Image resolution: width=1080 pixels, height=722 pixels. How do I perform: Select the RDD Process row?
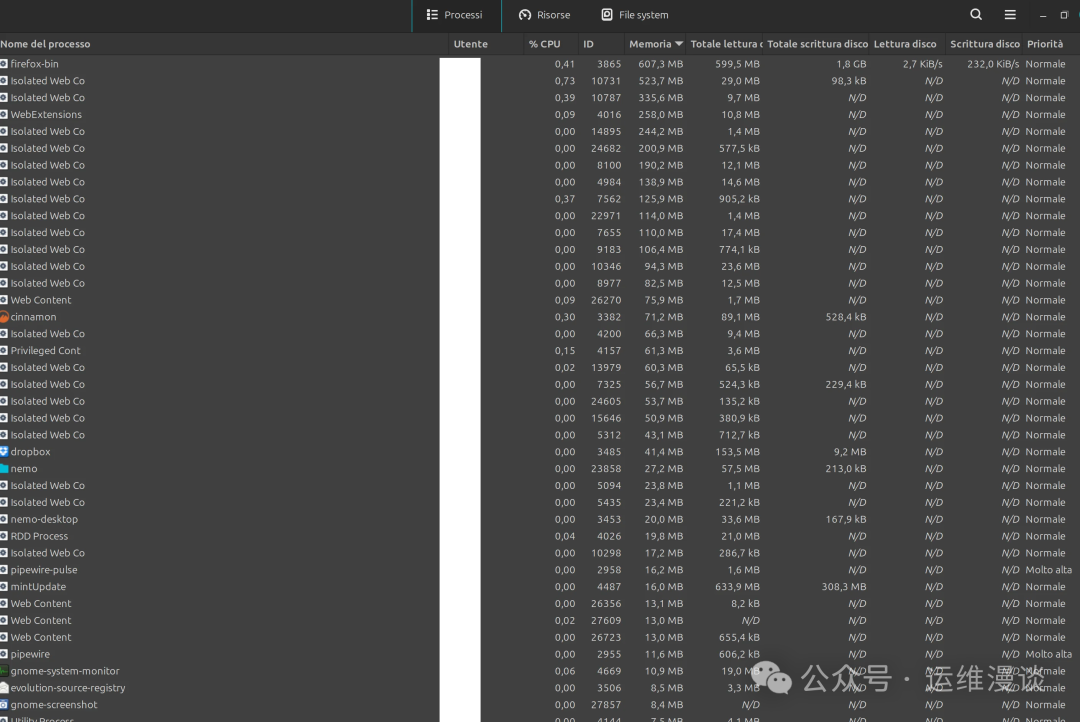point(540,536)
